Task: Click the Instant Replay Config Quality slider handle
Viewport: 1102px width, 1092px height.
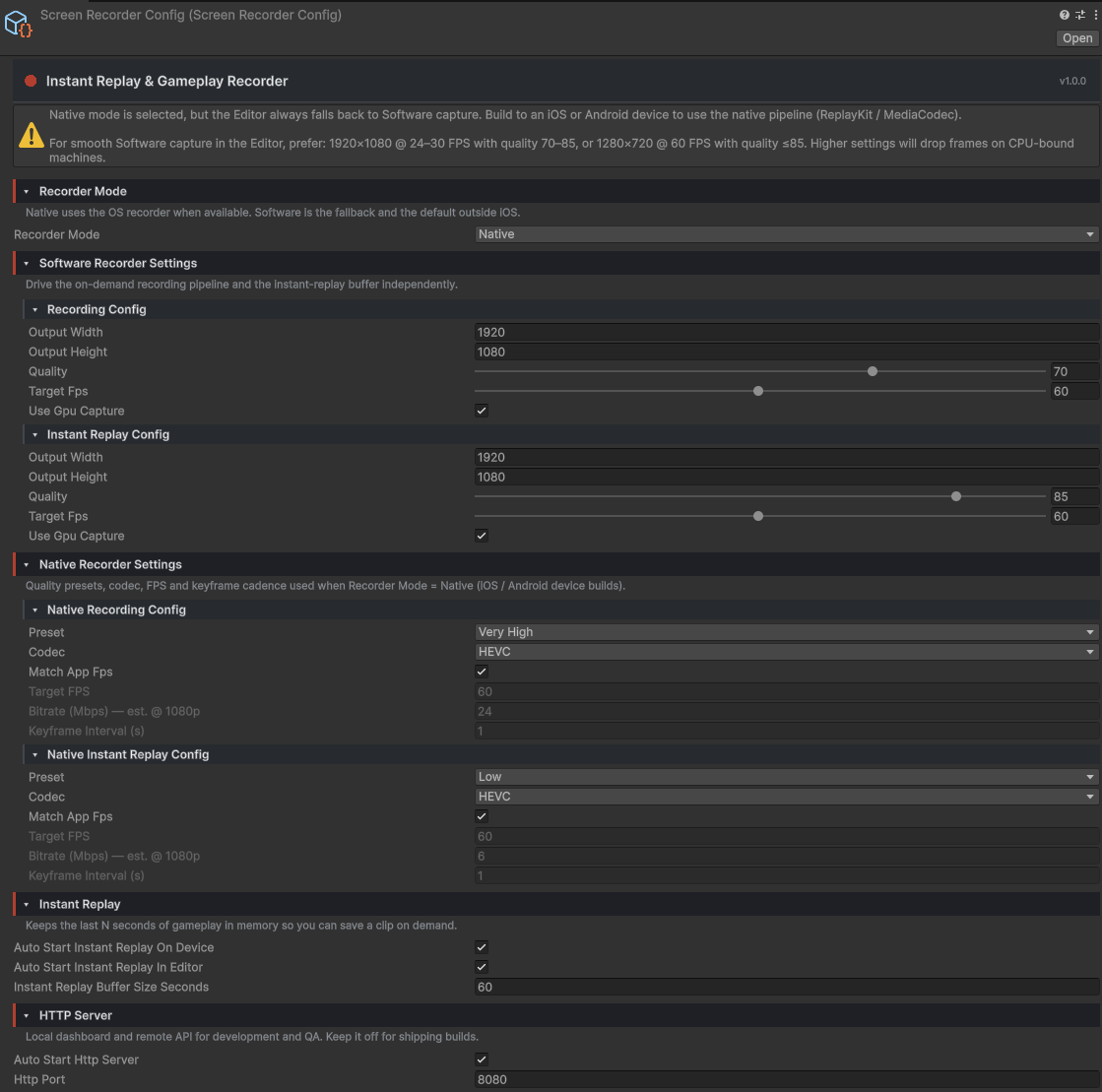Action: click(x=956, y=496)
